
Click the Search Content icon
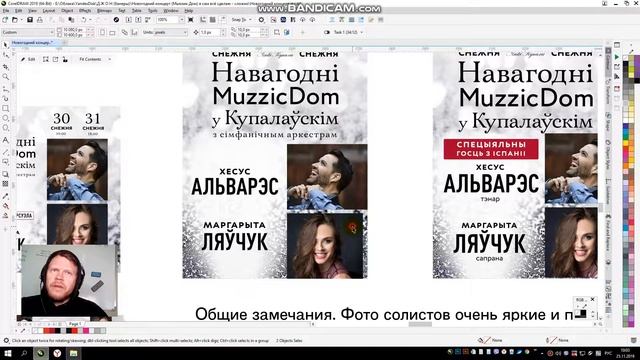(x=116, y=20)
